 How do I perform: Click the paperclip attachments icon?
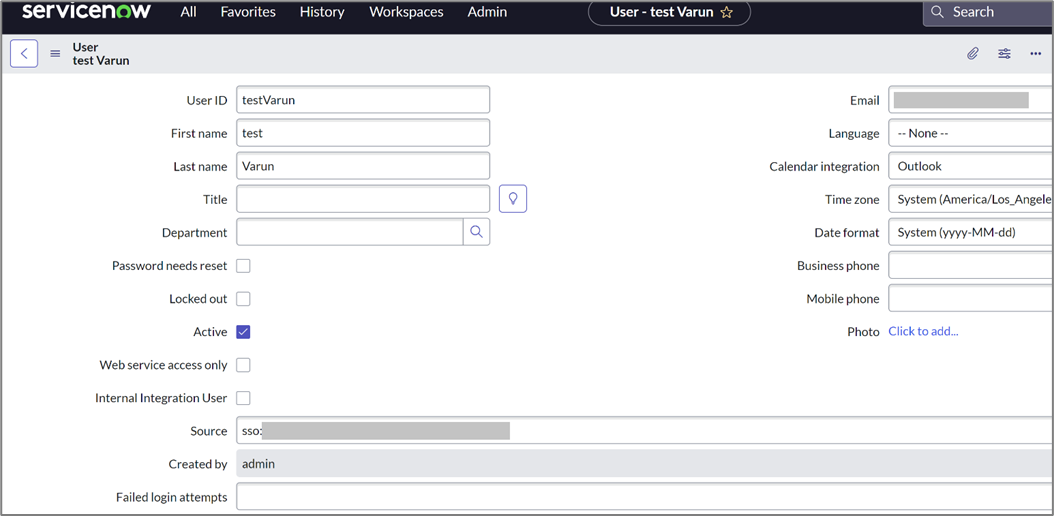pos(972,54)
